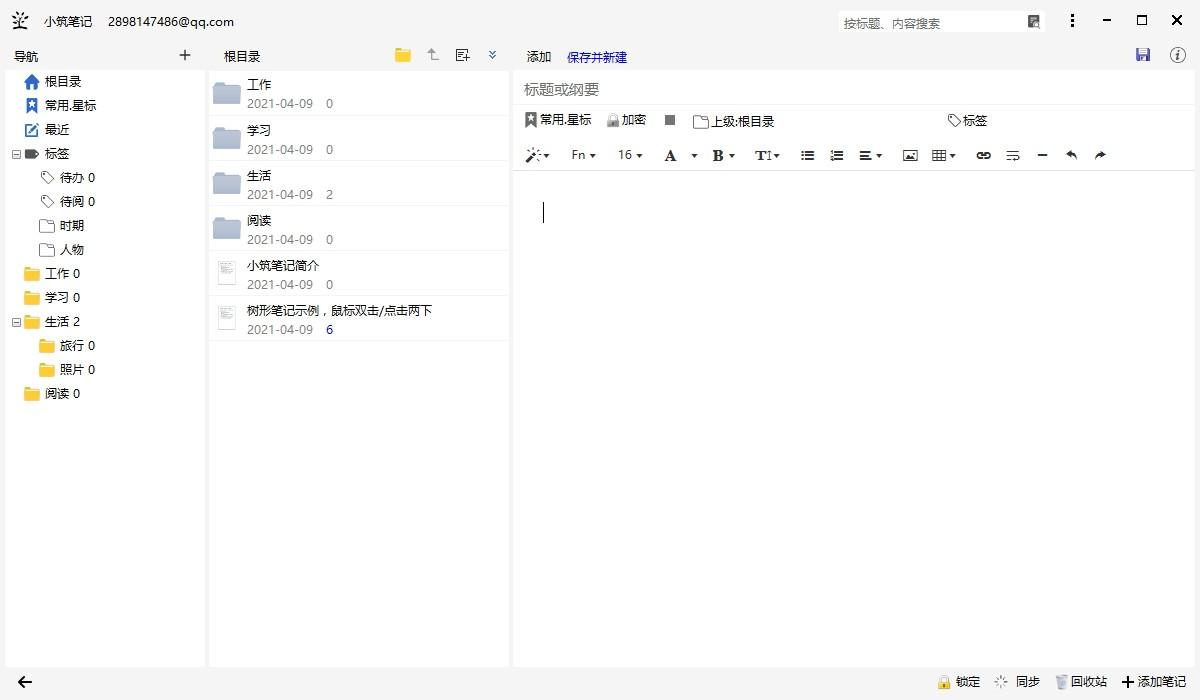
Task: Add a tag using 标签 in editor
Action: pyautogui.click(x=967, y=120)
